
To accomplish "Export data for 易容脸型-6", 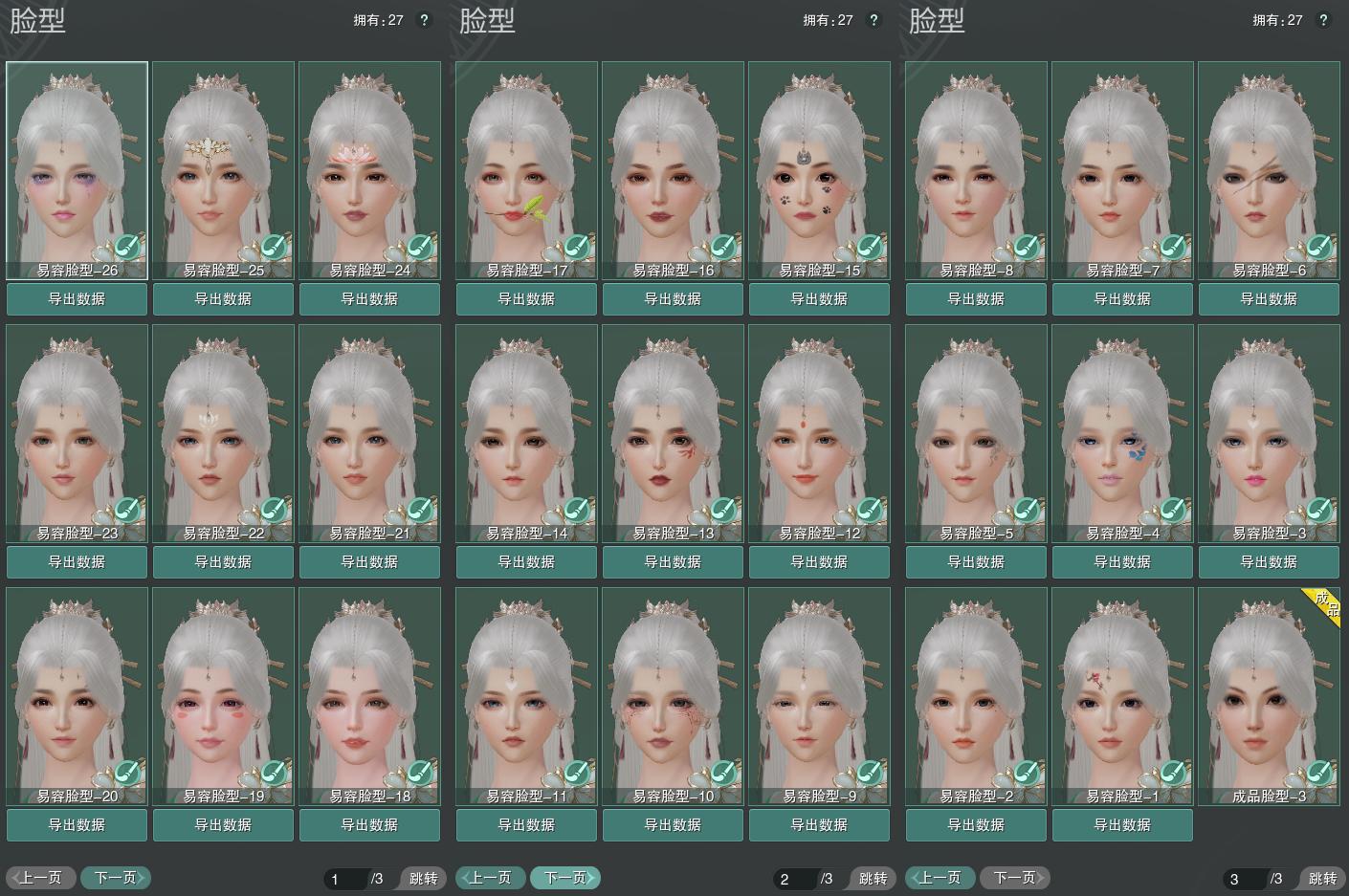I will click(x=1269, y=299).
